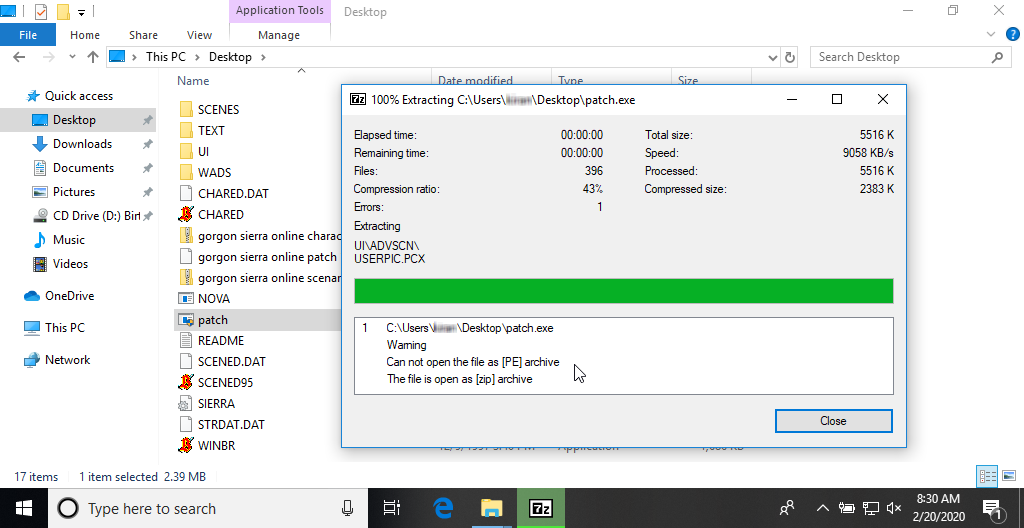Switch to the Home ribbon tab
This screenshot has width=1024, height=528.
click(85, 35)
